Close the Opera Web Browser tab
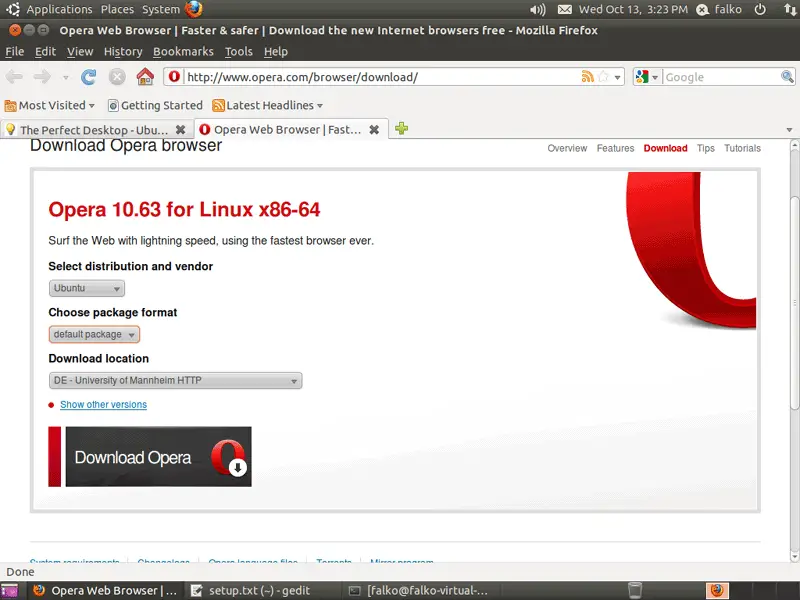 pyautogui.click(x=374, y=130)
